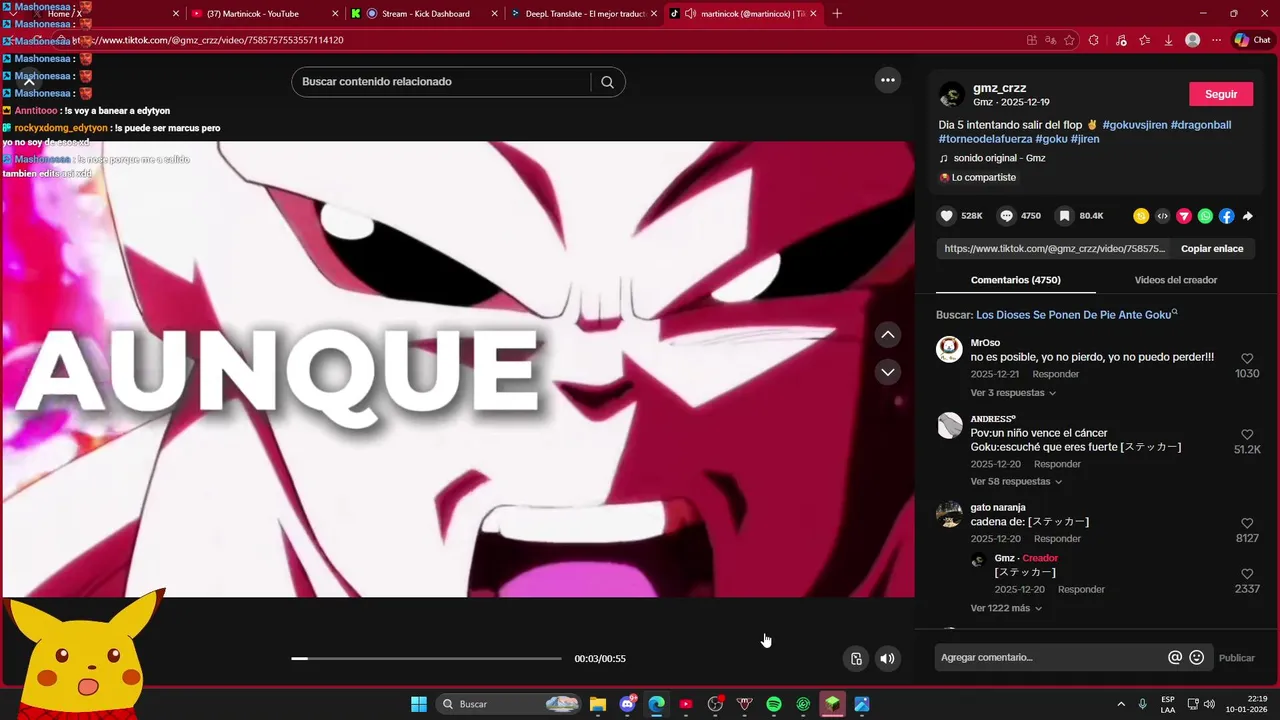This screenshot has width=1280, height=720.
Task: Add page to browser favorites star
Action: click(x=1070, y=40)
